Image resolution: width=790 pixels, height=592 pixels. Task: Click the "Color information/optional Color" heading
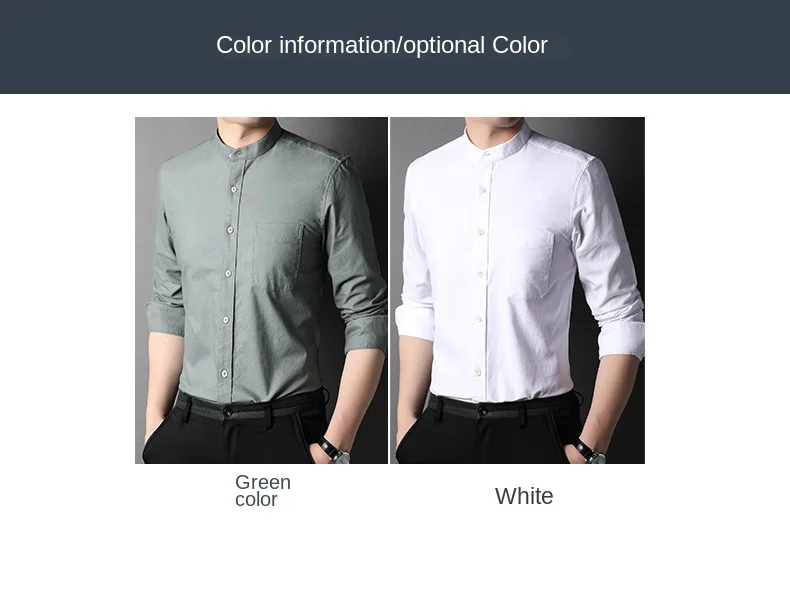coord(381,45)
